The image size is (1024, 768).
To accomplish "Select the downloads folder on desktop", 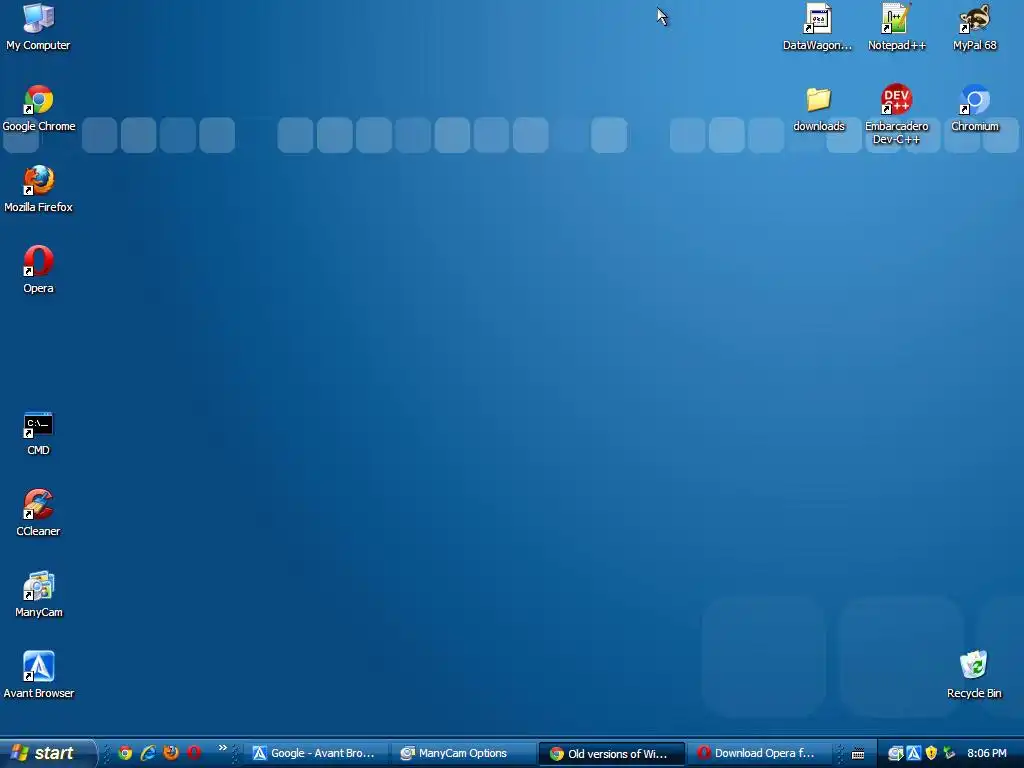I will (819, 108).
